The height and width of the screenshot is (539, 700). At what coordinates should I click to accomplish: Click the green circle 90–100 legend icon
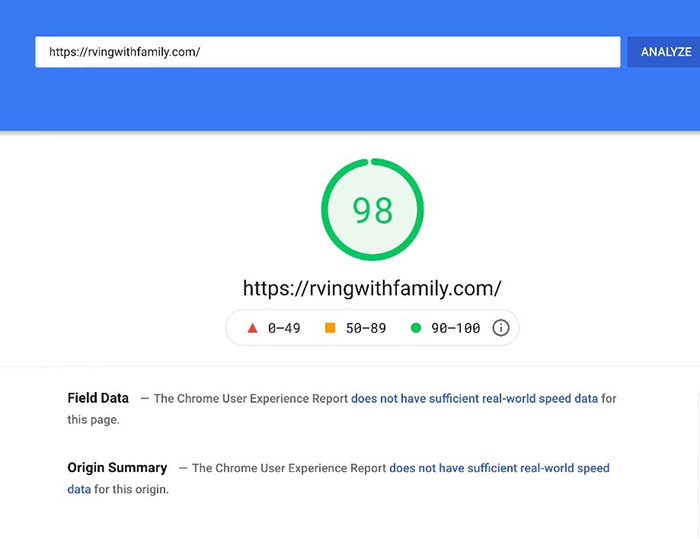(415, 328)
